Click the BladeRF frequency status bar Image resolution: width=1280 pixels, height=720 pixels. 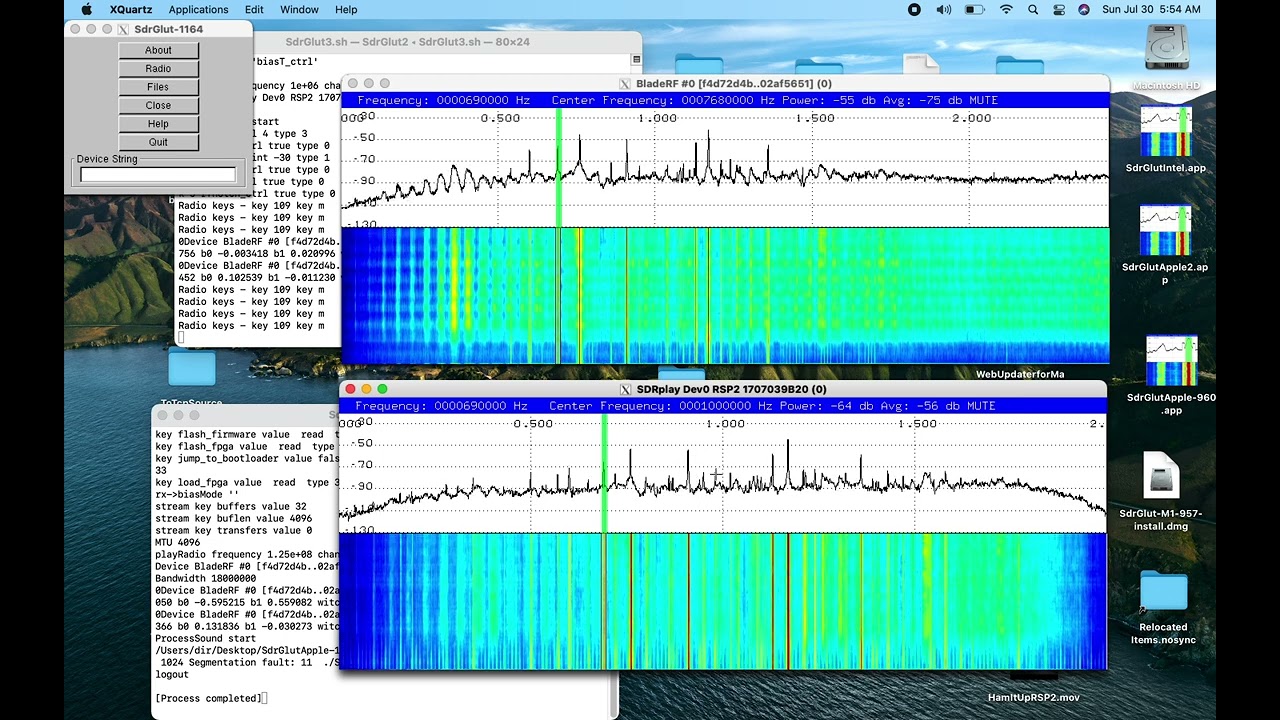(725, 100)
